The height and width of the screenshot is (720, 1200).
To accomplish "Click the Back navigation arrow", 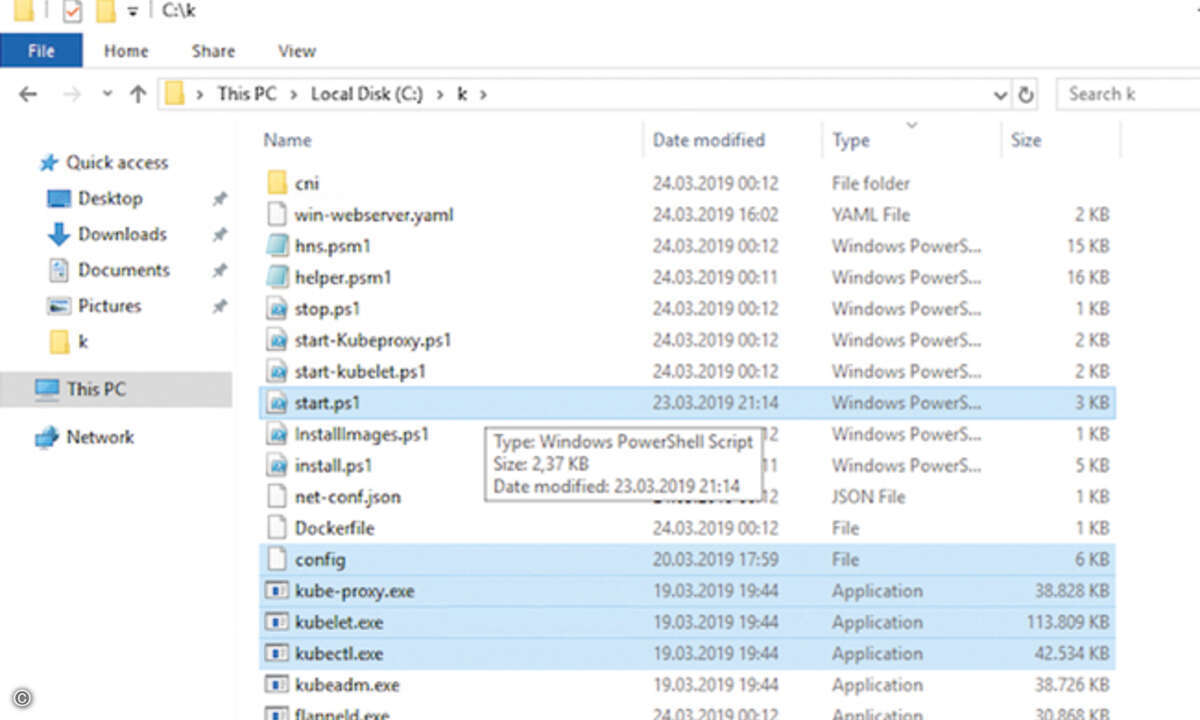I will pos(28,94).
